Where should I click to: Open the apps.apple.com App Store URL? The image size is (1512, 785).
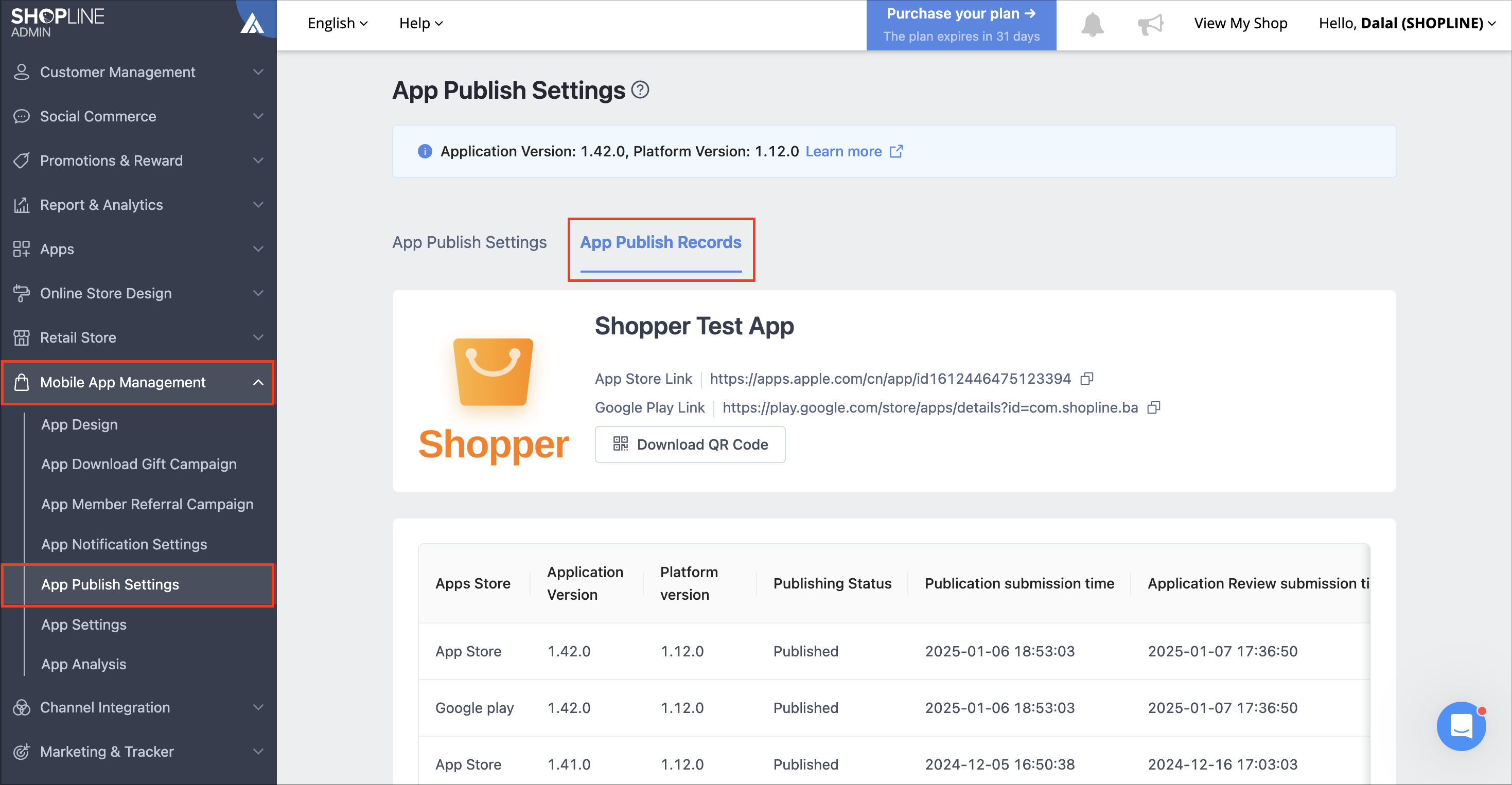point(890,379)
